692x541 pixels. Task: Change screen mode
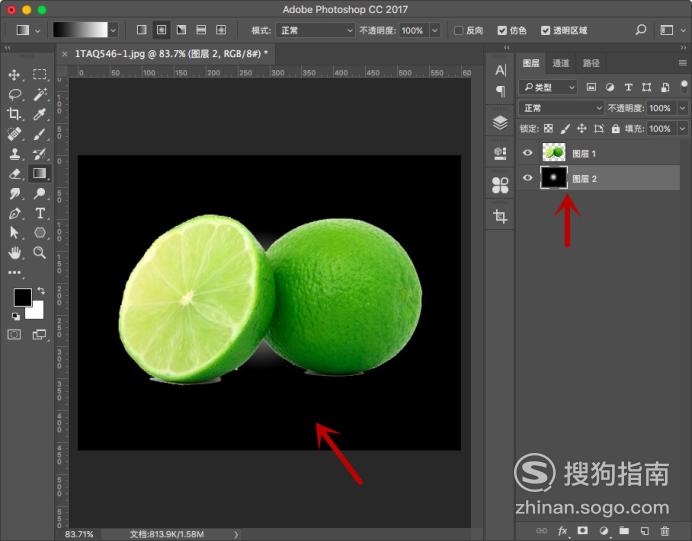[39, 334]
